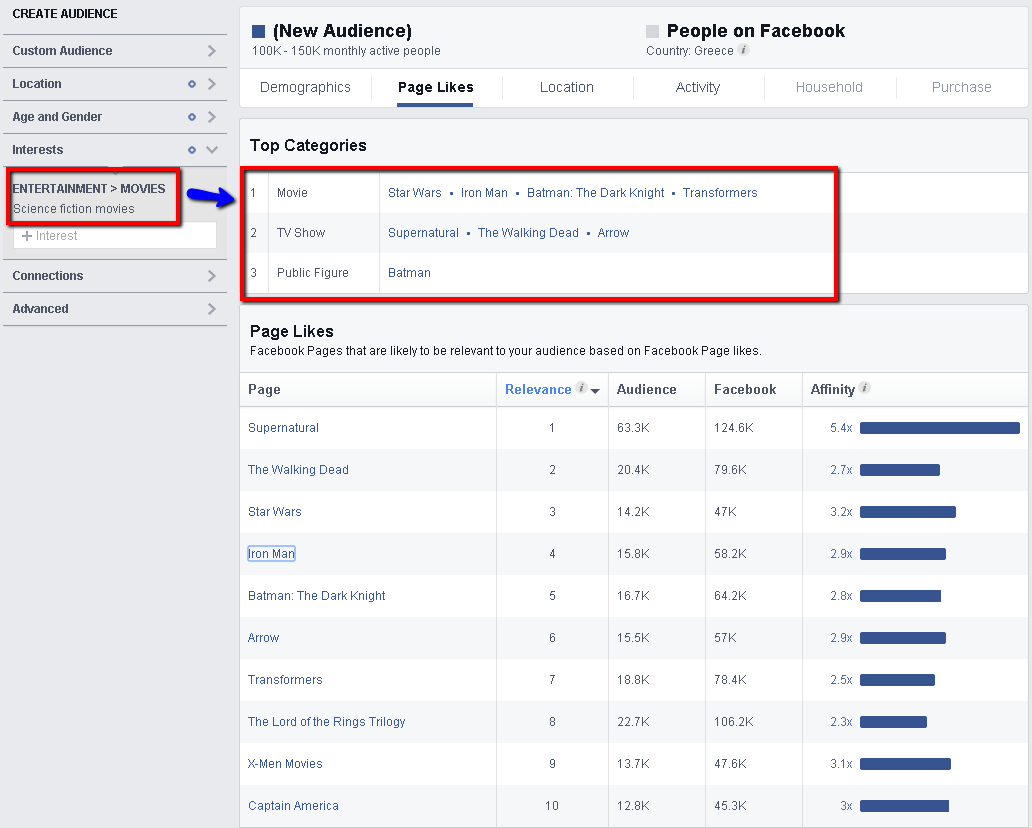Click the info icon beside Relevance header
This screenshot has height=828, width=1032.
581,388
